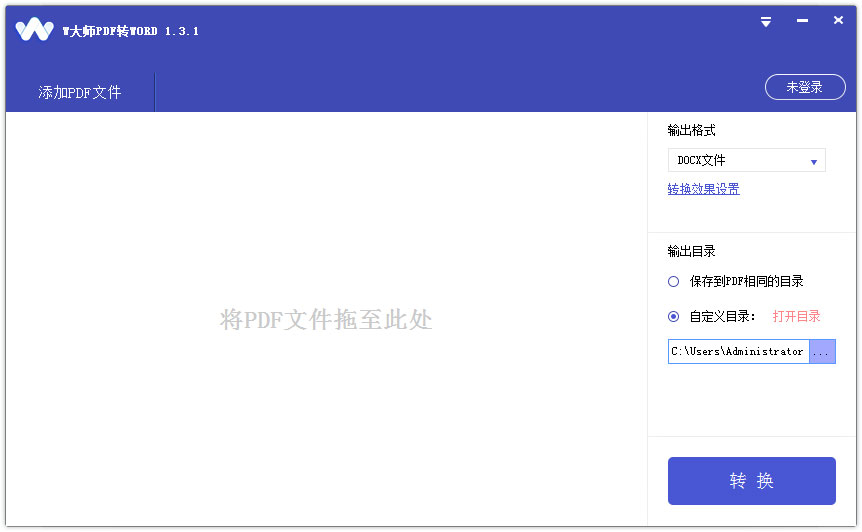Click the blue arrow of the format combo box
This screenshot has width=862, height=532.
click(813, 161)
